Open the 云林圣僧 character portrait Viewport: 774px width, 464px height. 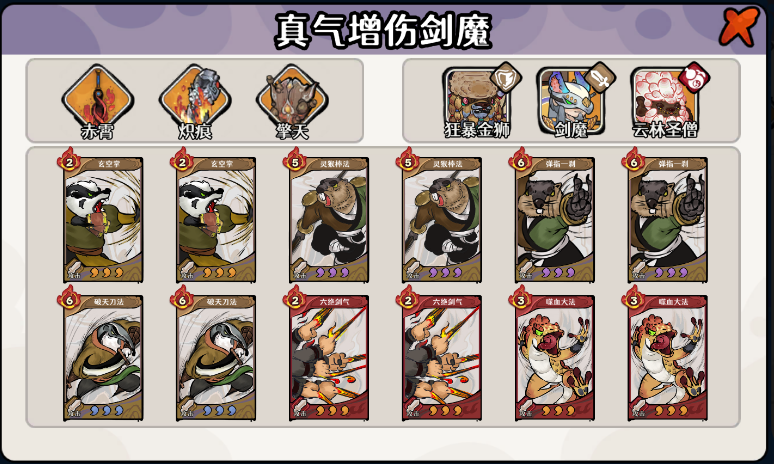pos(664,102)
